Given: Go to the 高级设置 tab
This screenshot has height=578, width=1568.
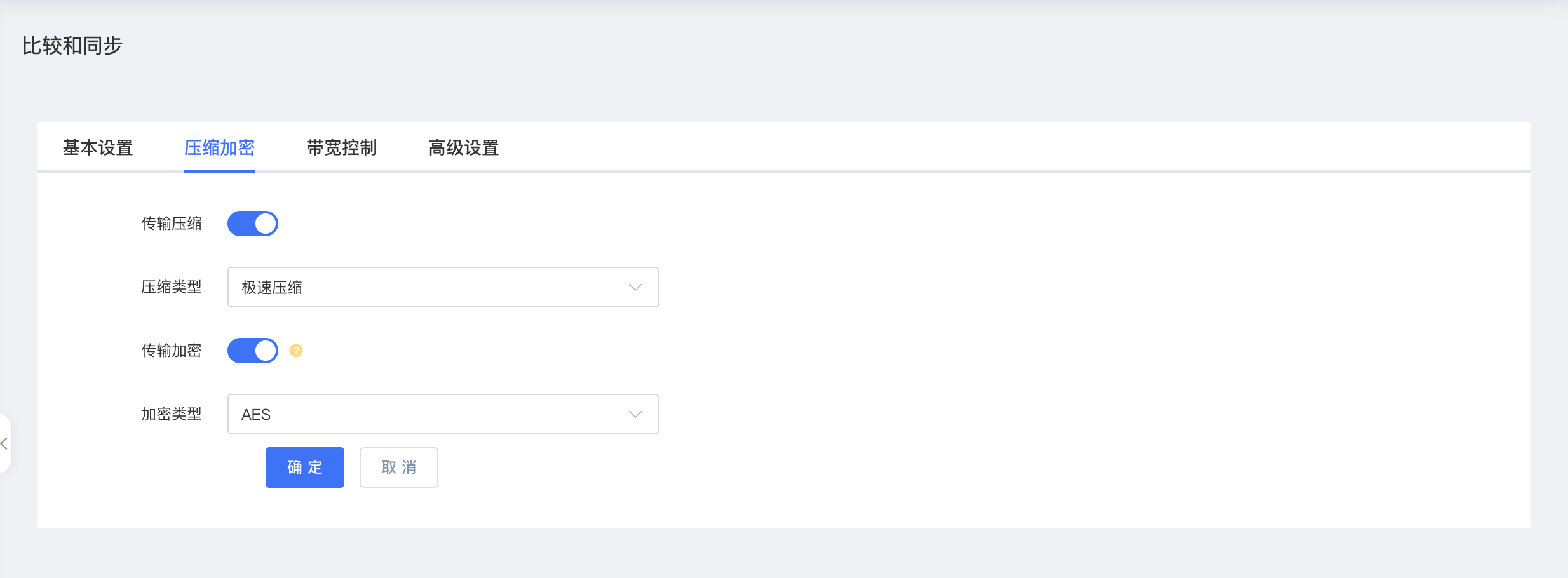Looking at the screenshot, I should pos(464,148).
